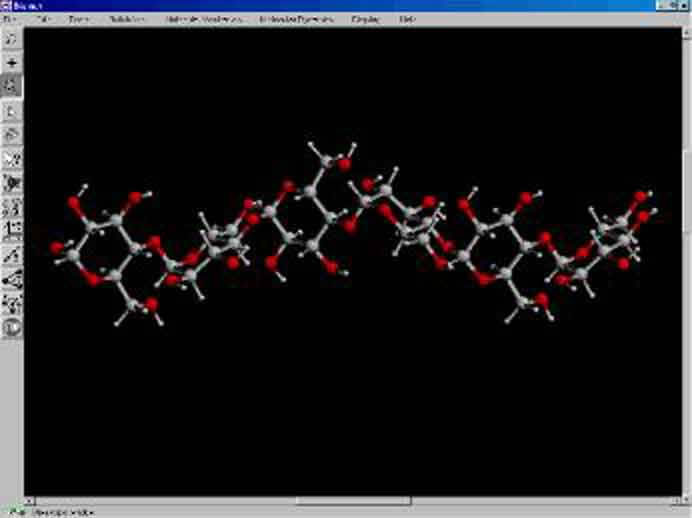Open the File menu
The image size is (692, 518).
(x=10, y=19)
